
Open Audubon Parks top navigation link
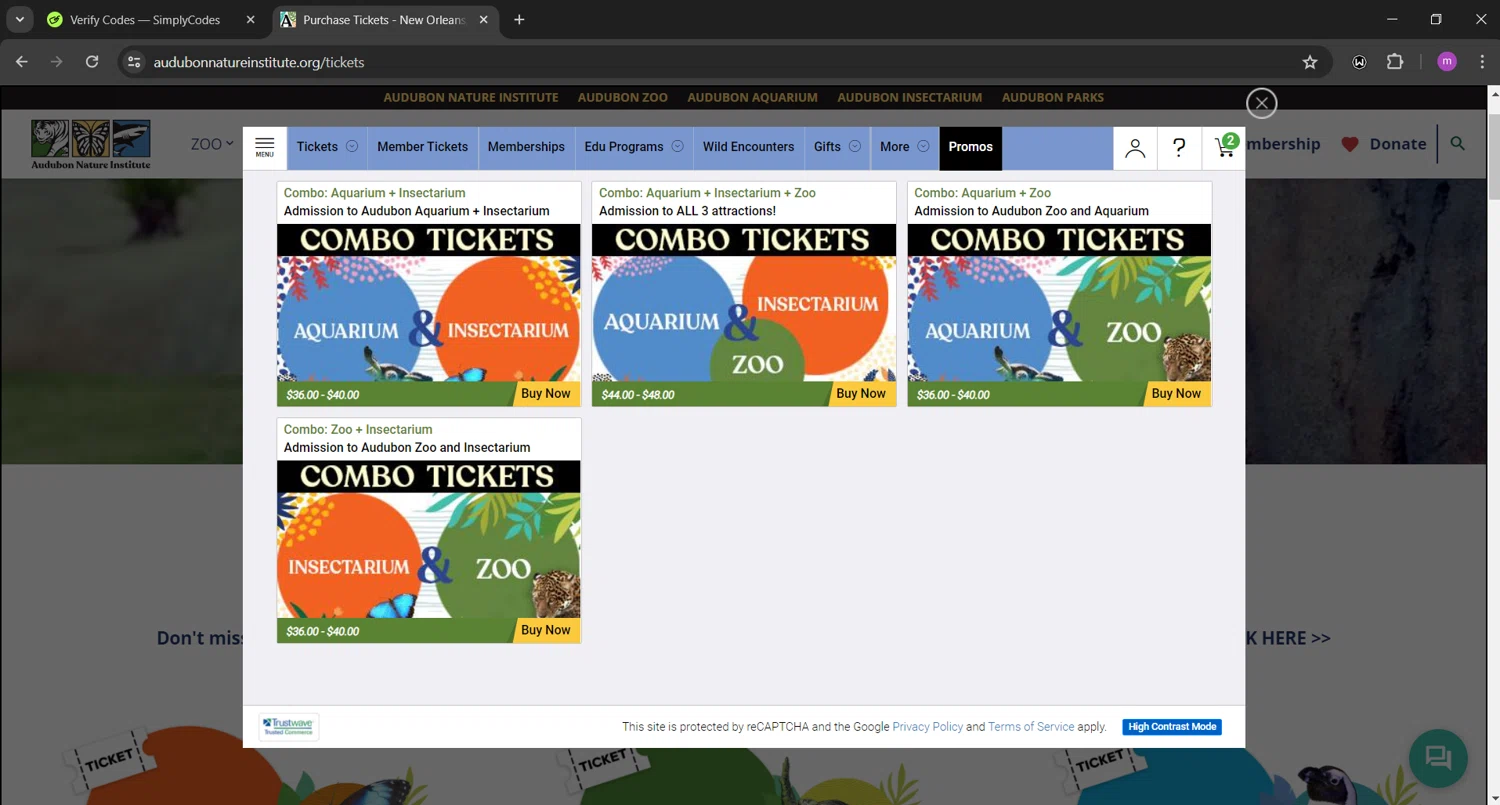point(1053,97)
